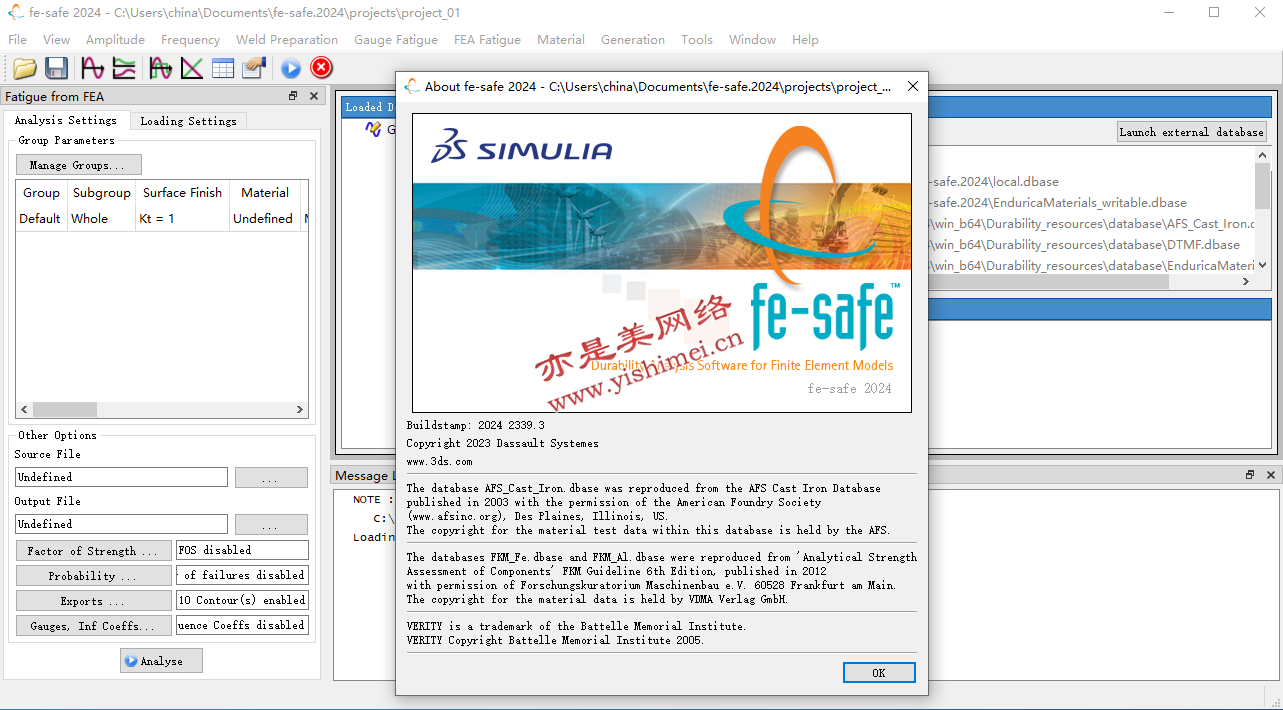Close the About fe-safe 2024 dialog
The height and width of the screenshot is (710, 1283).
pyautogui.click(x=912, y=87)
